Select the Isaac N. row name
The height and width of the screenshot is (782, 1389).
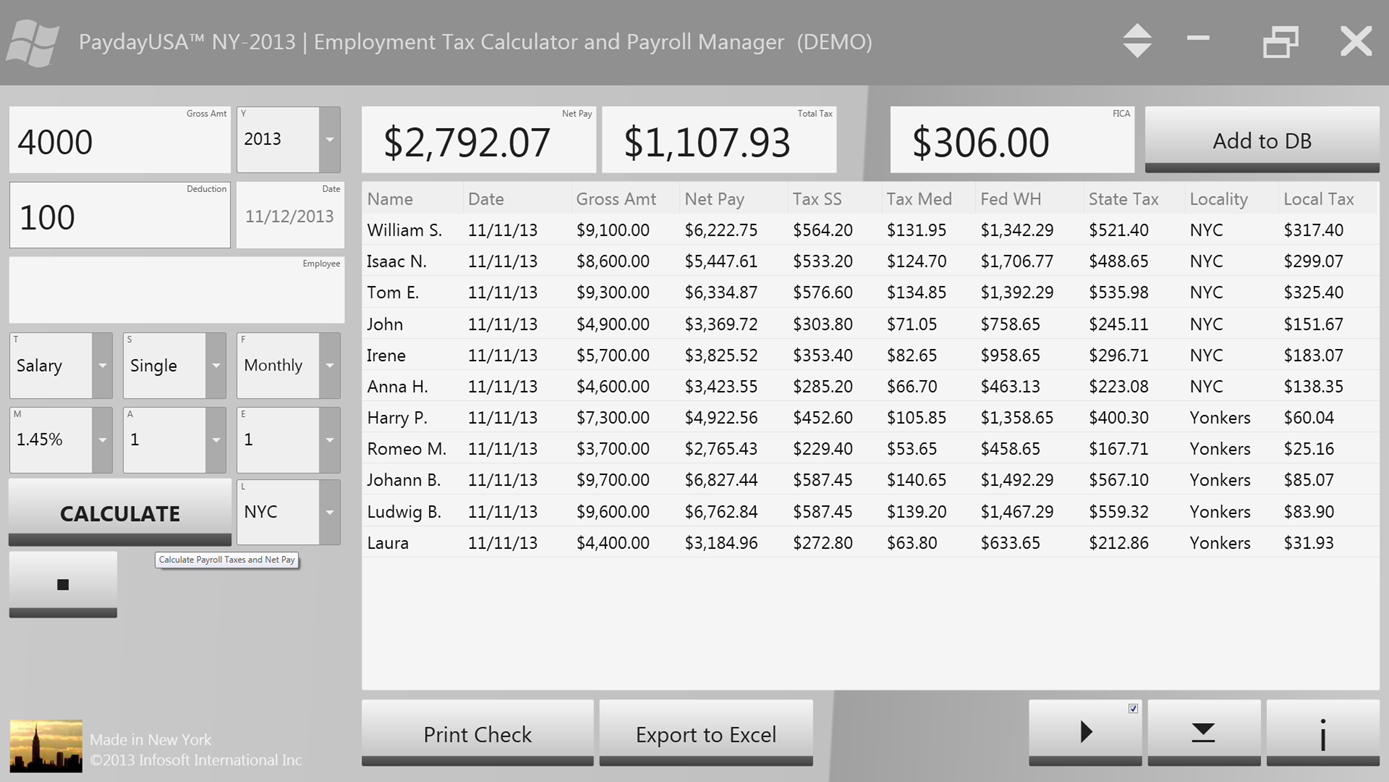[x=397, y=261]
